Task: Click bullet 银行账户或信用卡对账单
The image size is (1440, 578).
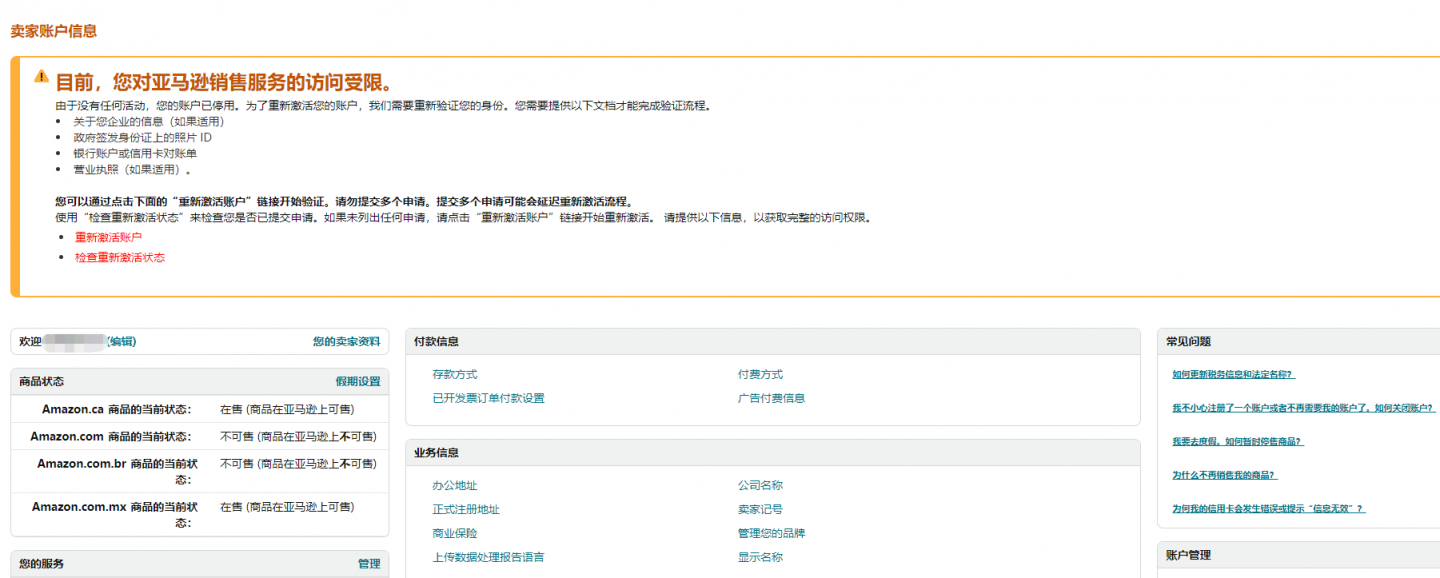Action: [135, 153]
